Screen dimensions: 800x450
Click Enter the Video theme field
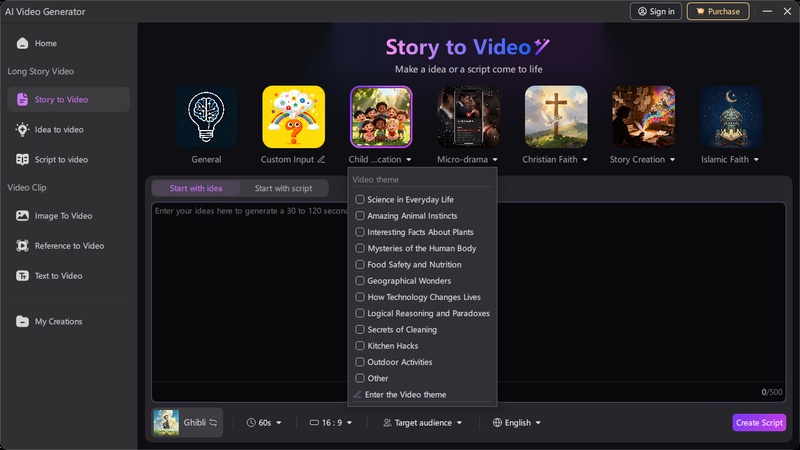[421, 394]
